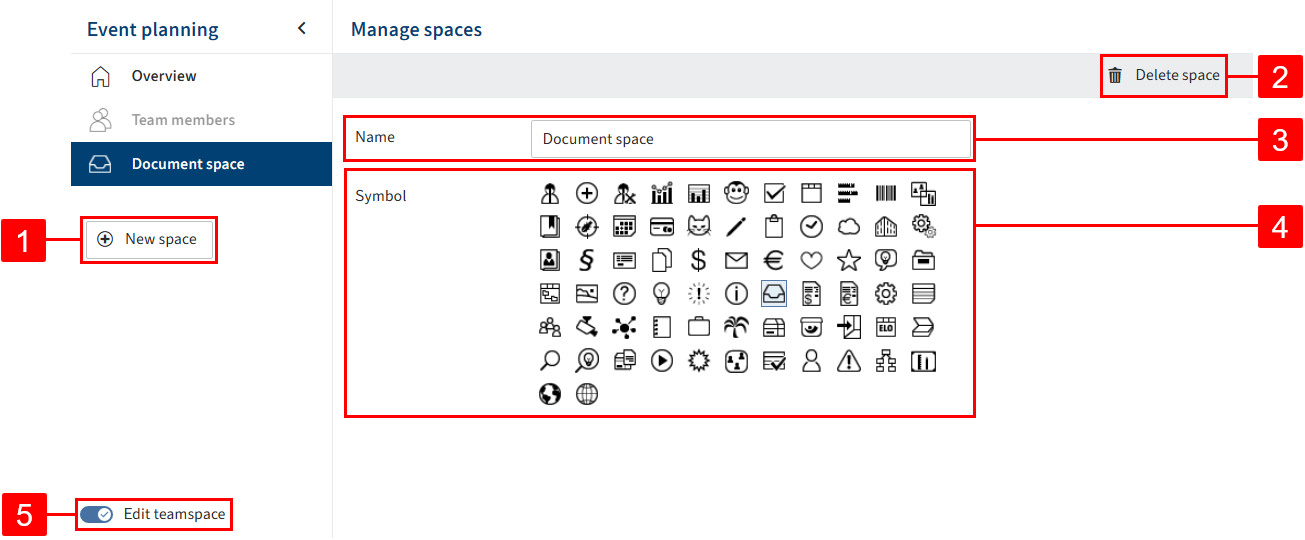Select the network hub nodes symbol
The width and height of the screenshot is (1305, 540).
point(624,327)
